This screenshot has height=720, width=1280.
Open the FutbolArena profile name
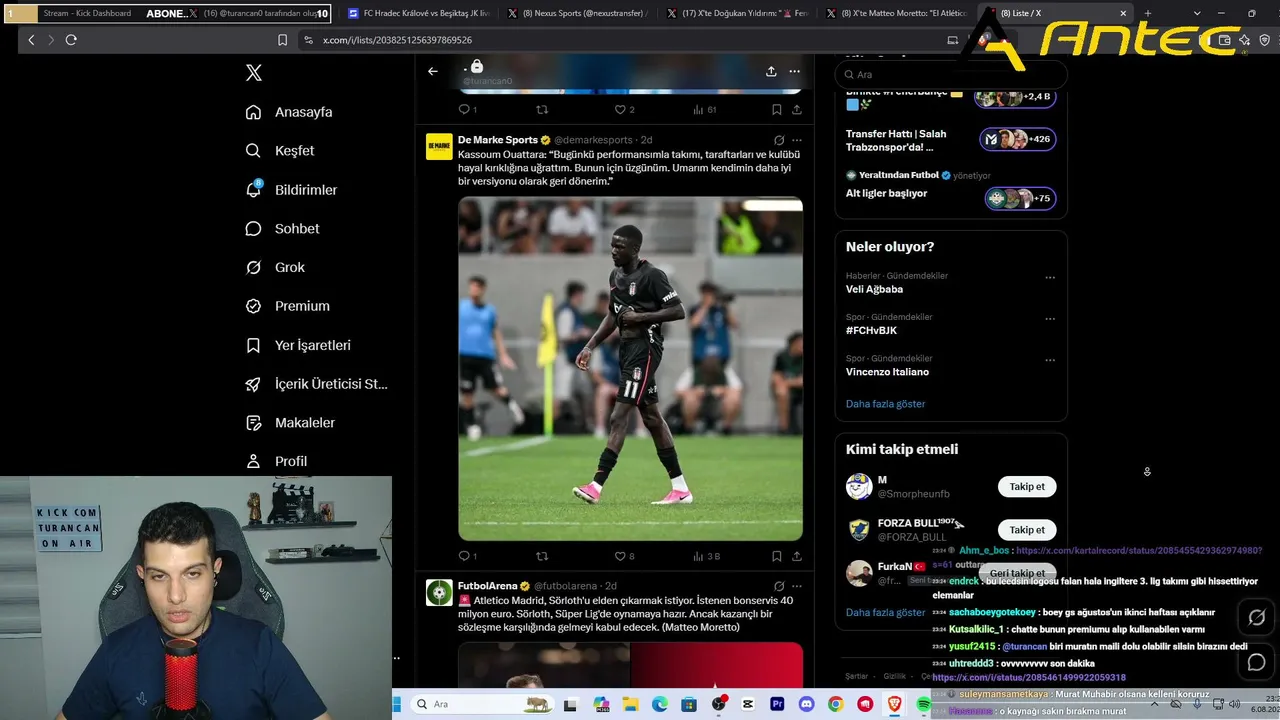point(488,586)
